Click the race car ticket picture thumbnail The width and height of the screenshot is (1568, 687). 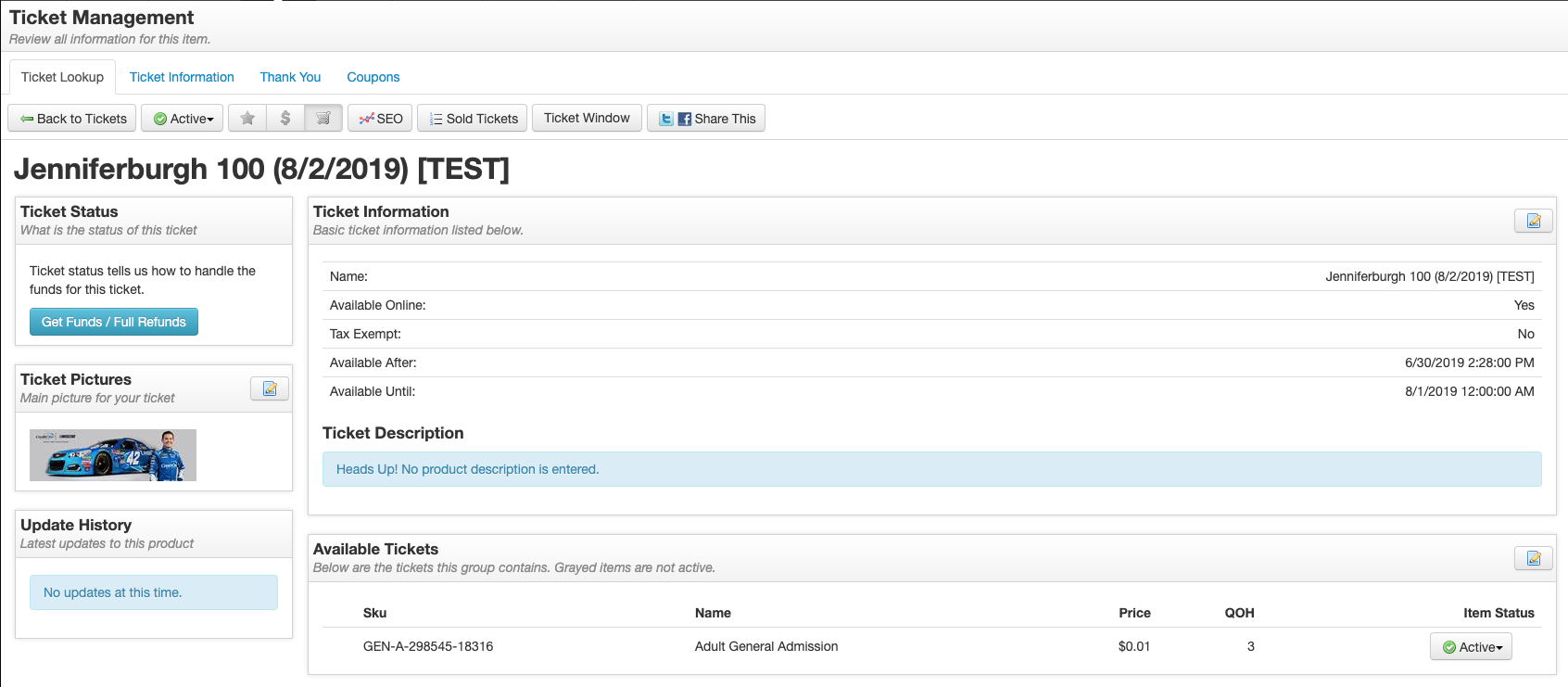tap(113, 455)
